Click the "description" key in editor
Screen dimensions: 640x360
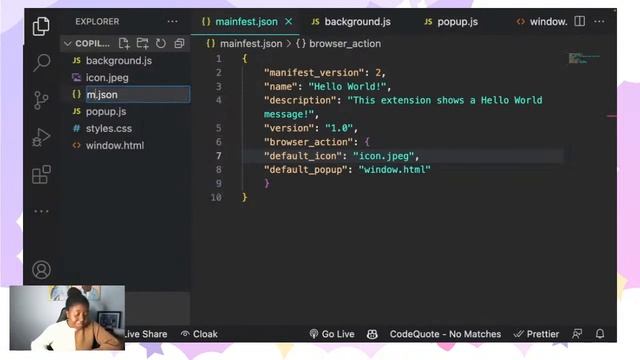point(300,100)
